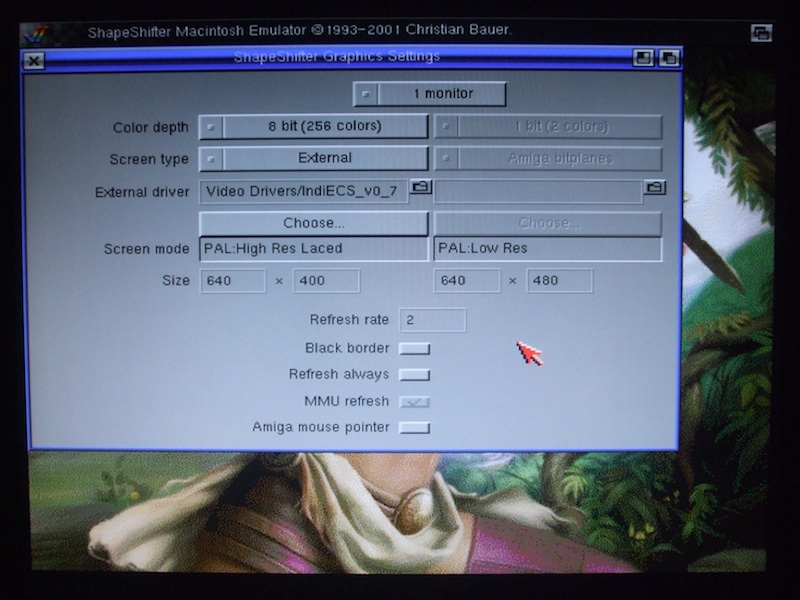The width and height of the screenshot is (800, 600).
Task: Enable the Refresh always checkbox
Action: click(x=414, y=375)
